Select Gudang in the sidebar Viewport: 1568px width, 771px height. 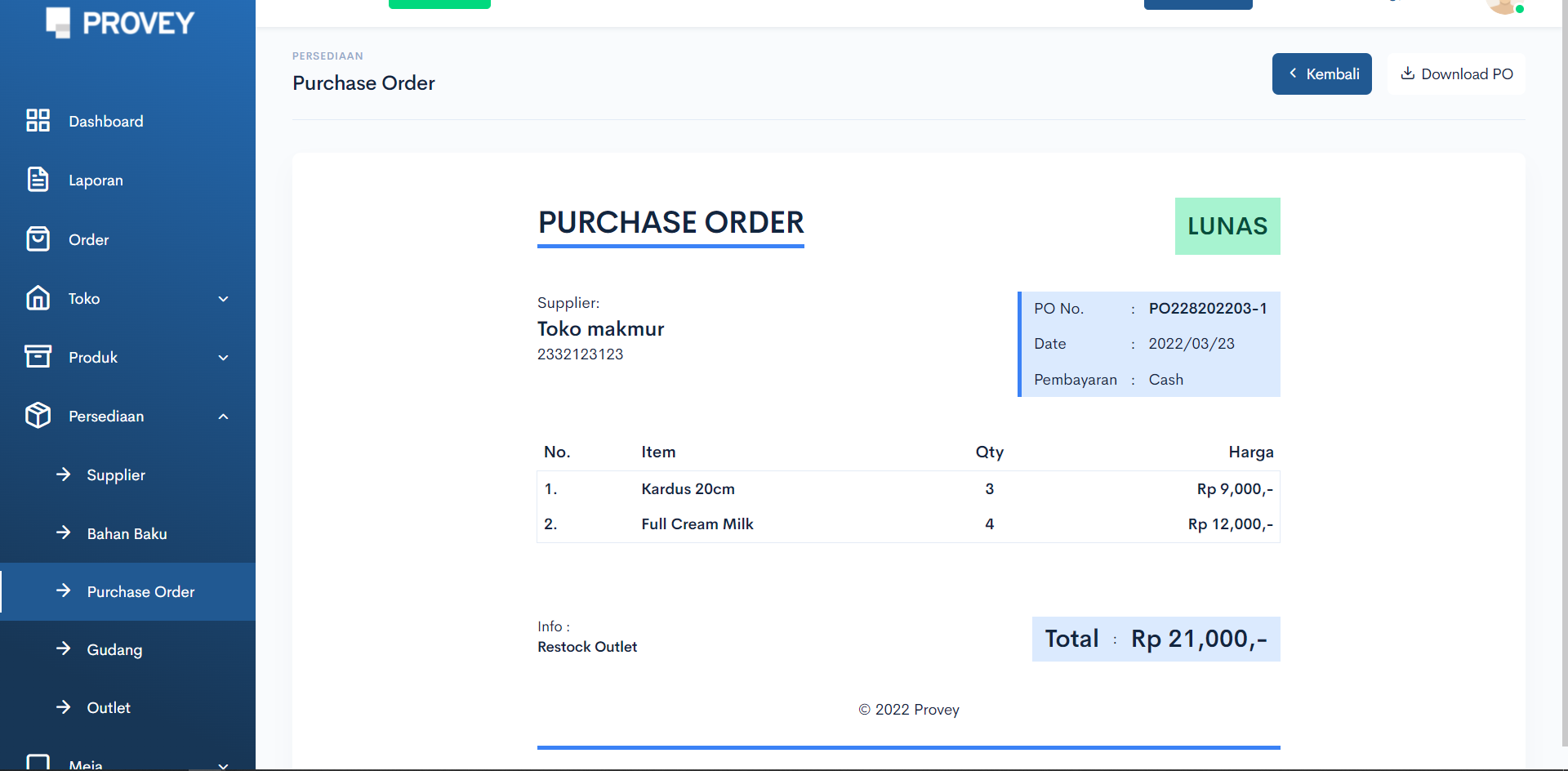[114, 650]
